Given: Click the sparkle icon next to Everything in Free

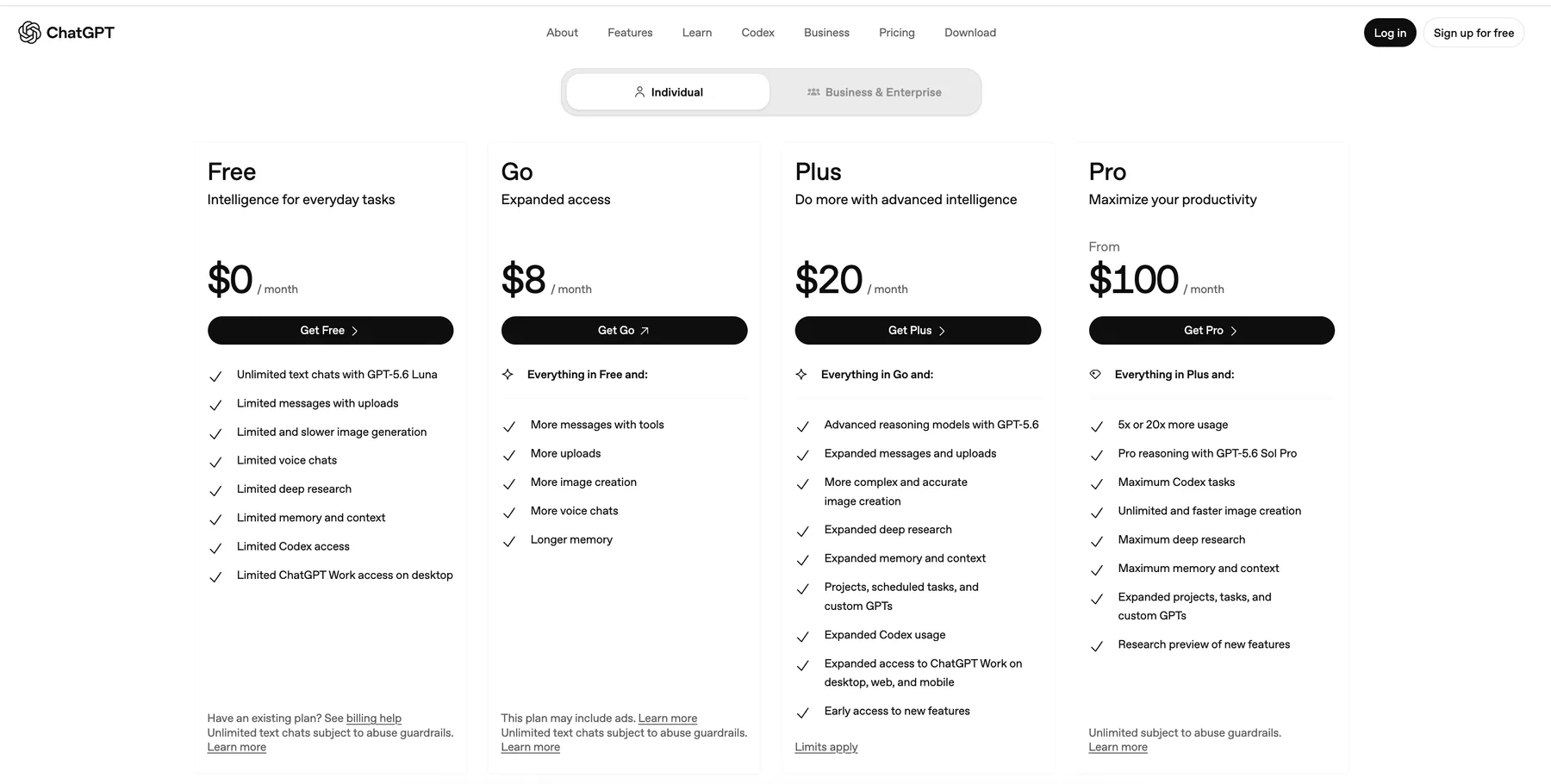Looking at the screenshot, I should tap(508, 375).
